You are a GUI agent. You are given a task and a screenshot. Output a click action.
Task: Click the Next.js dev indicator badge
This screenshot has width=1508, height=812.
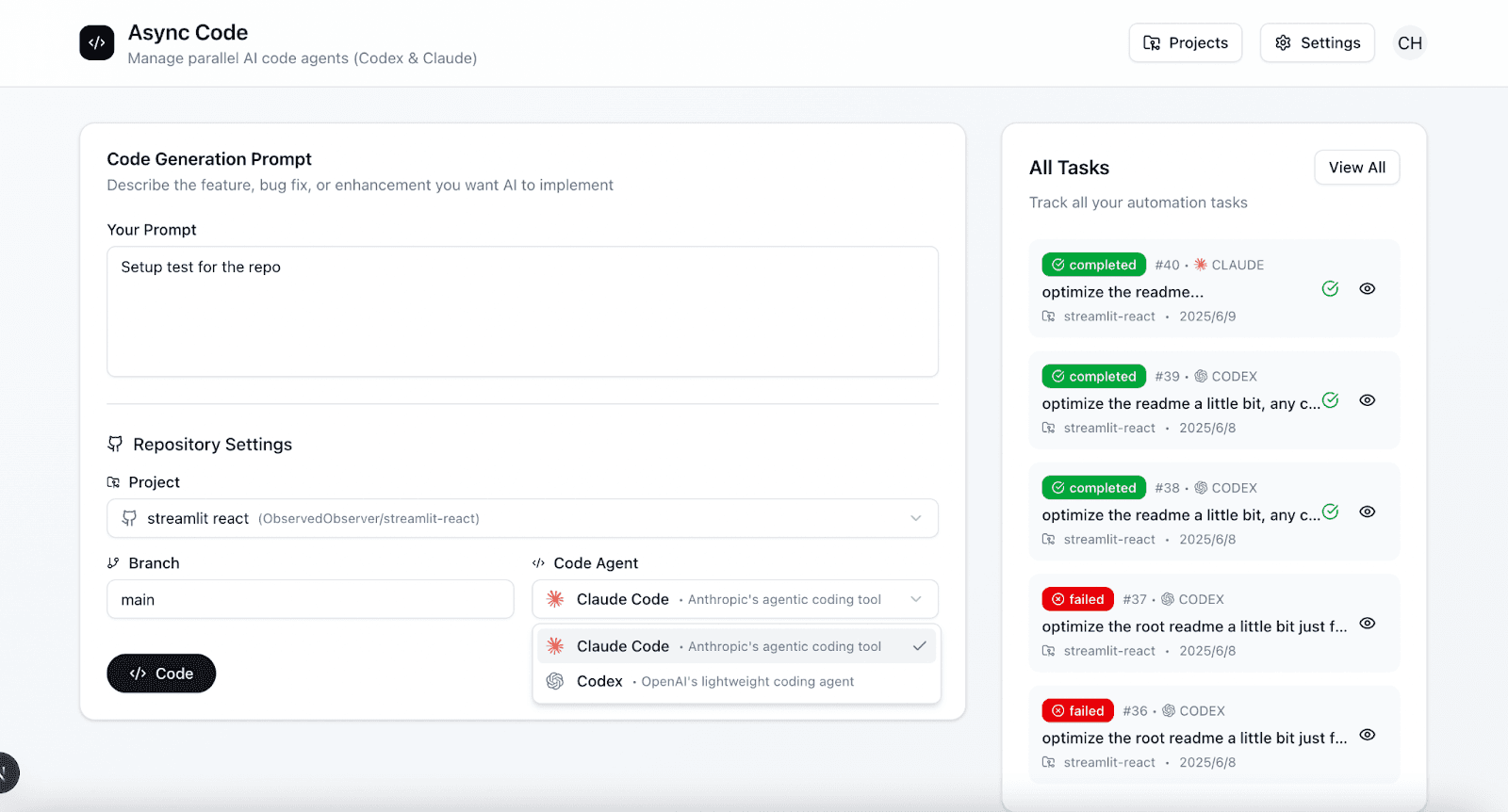(x=6, y=772)
